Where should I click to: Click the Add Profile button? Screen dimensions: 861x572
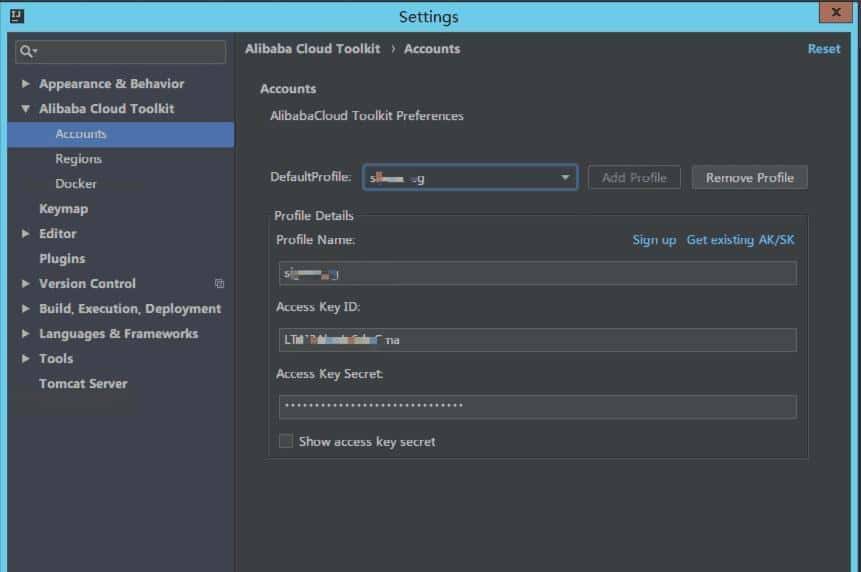[x=634, y=177]
